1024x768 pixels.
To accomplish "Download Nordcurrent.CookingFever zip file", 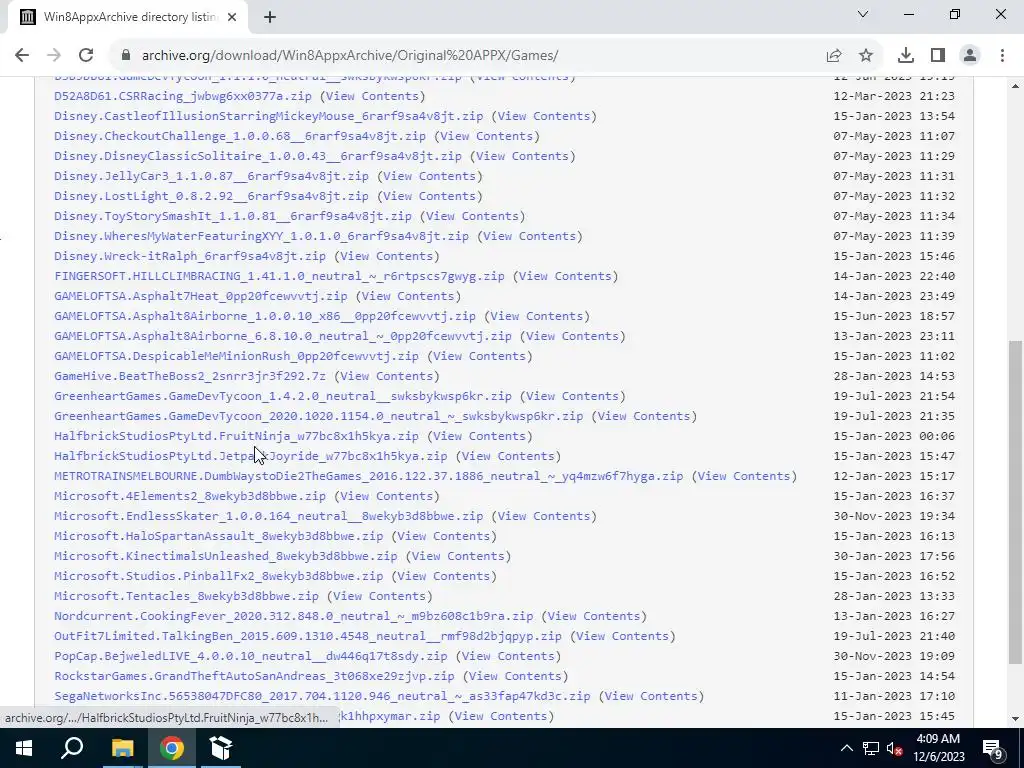I will 293,616.
